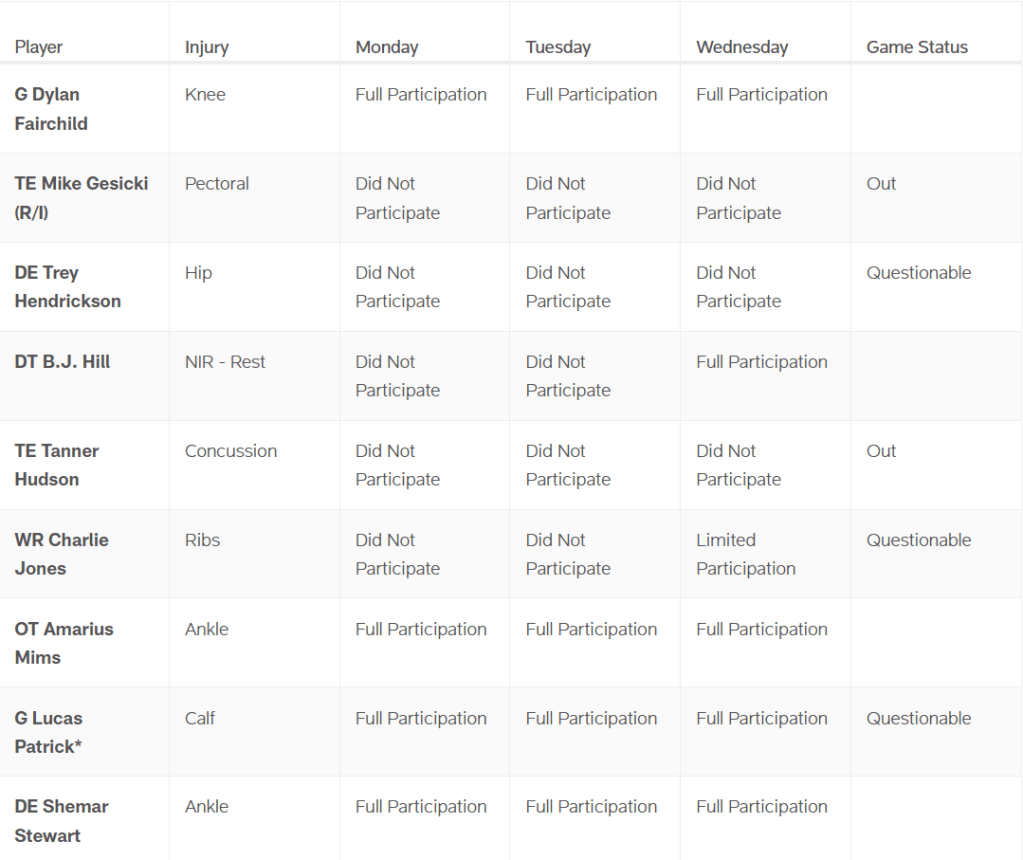Click the Injury column header
Screen dimensions: 1023x860
(207, 47)
